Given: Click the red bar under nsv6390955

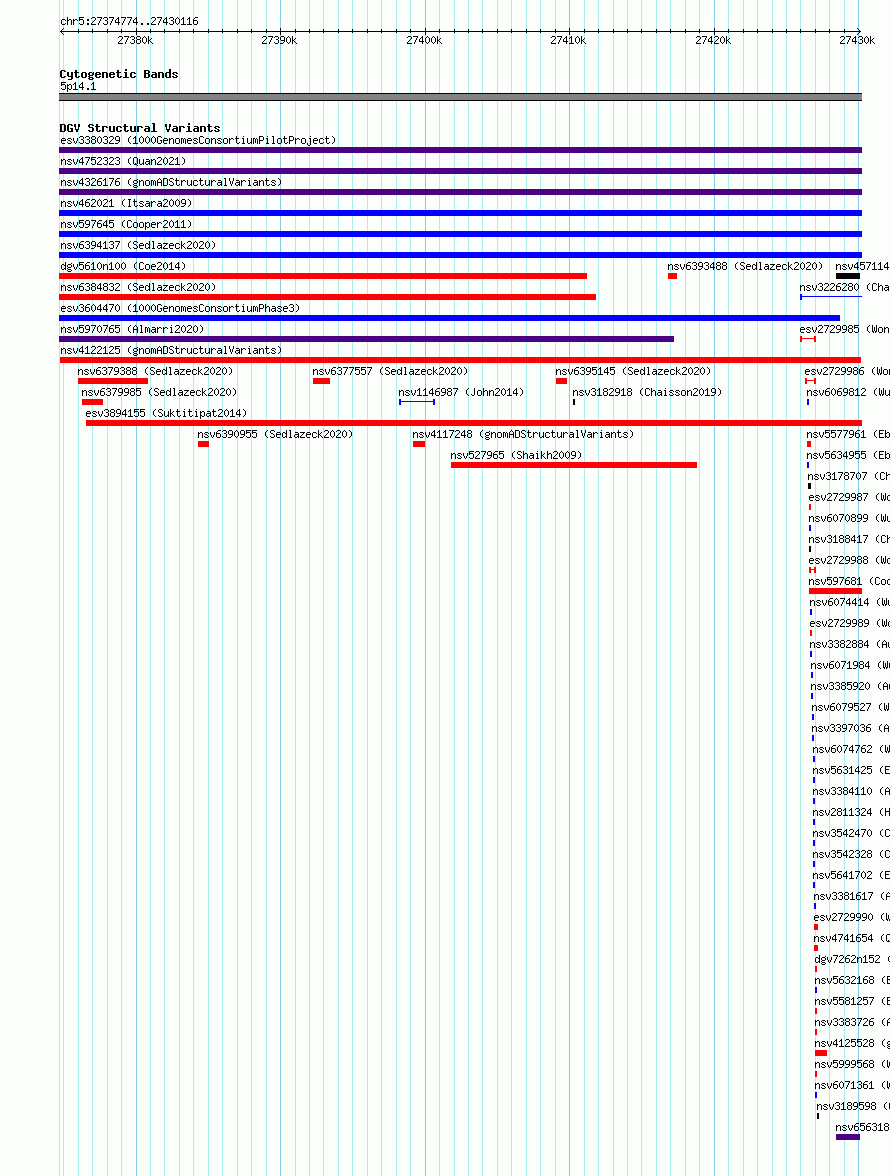Looking at the screenshot, I should [203, 444].
